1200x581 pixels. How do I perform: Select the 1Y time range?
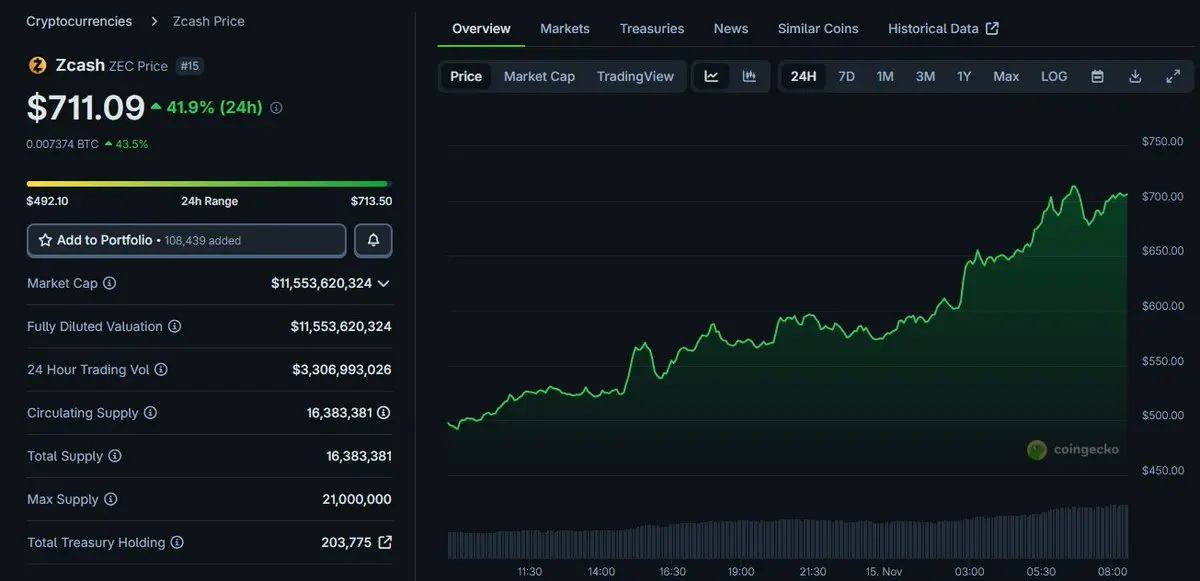tap(964, 76)
